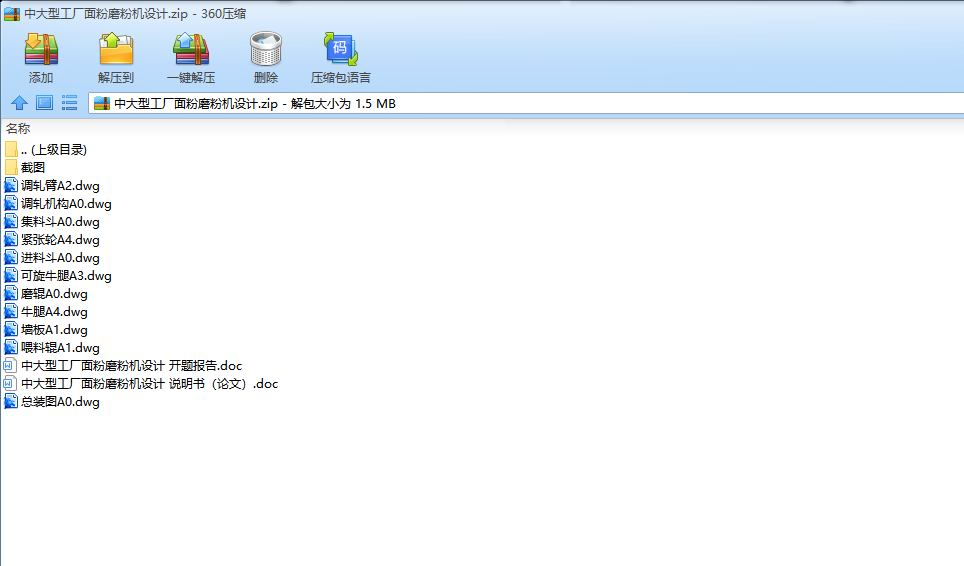This screenshot has width=964, height=566.
Task: Click the dwg icon beside 进料斗A0.dwg
Action: coord(11,257)
